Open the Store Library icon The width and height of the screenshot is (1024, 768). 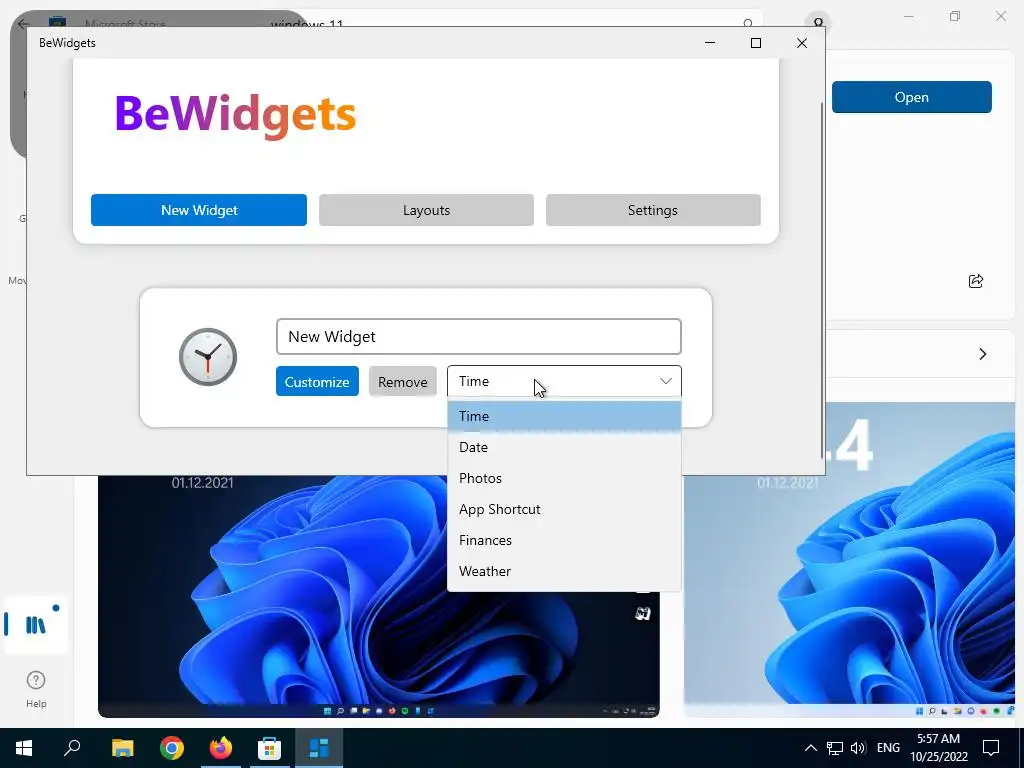coord(36,625)
